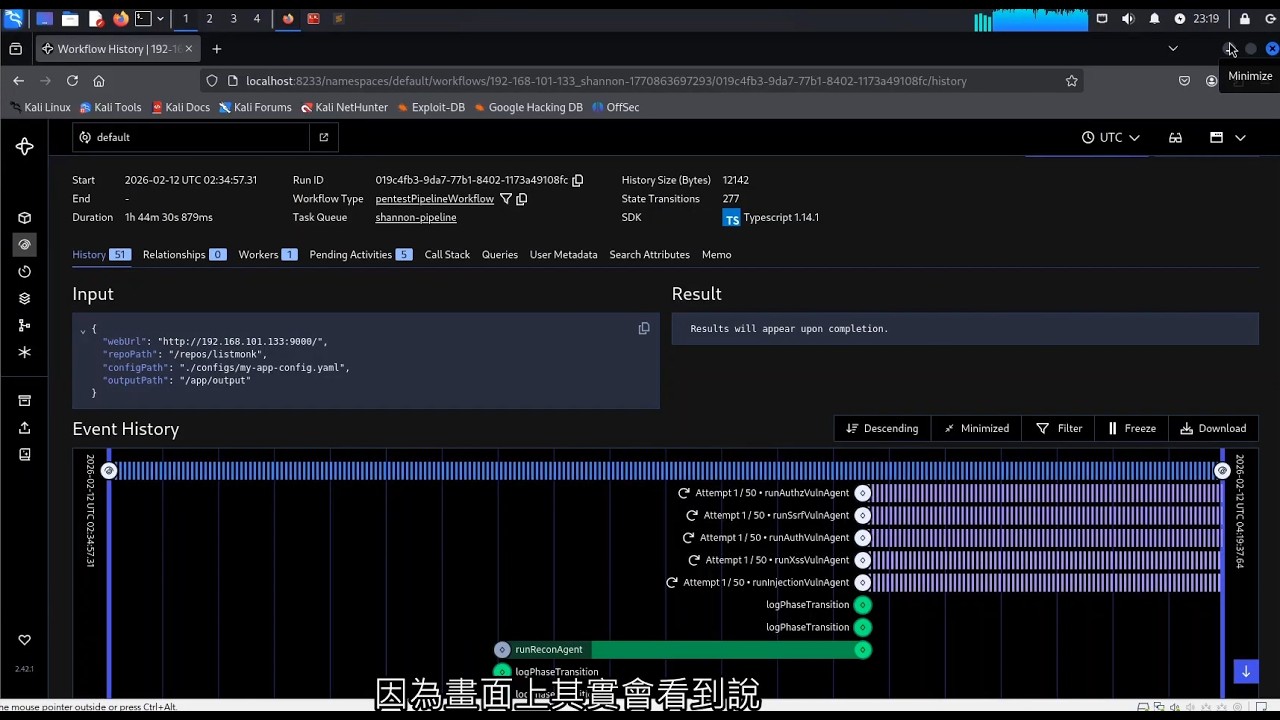1280x720 pixels.
Task: Toggle Descending sort order
Action: [x=882, y=428]
